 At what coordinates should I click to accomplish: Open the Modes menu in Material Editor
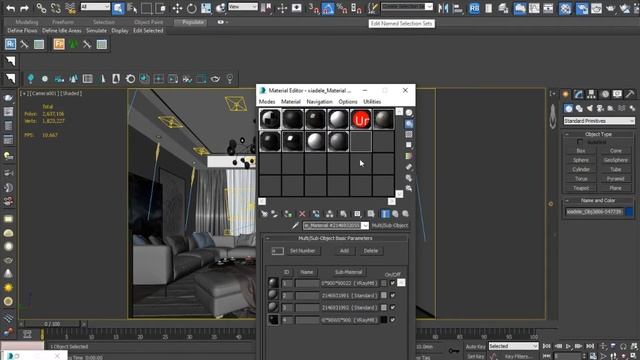pyautogui.click(x=267, y=102)
